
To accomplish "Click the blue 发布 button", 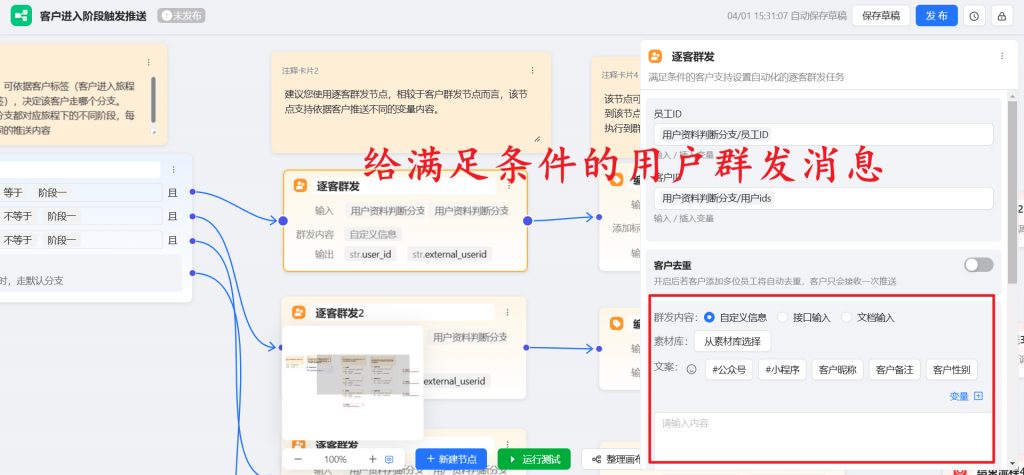I will (x=936, y=16).
